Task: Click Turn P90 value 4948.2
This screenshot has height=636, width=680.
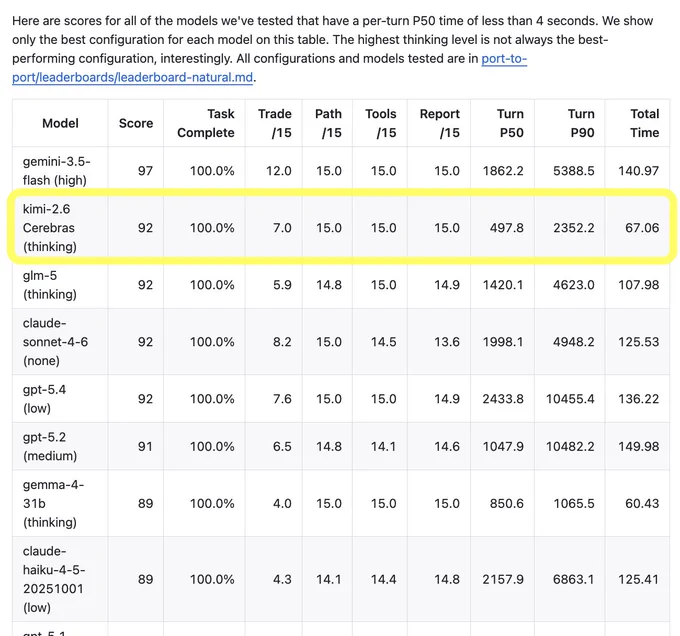Action: point(573,342)
